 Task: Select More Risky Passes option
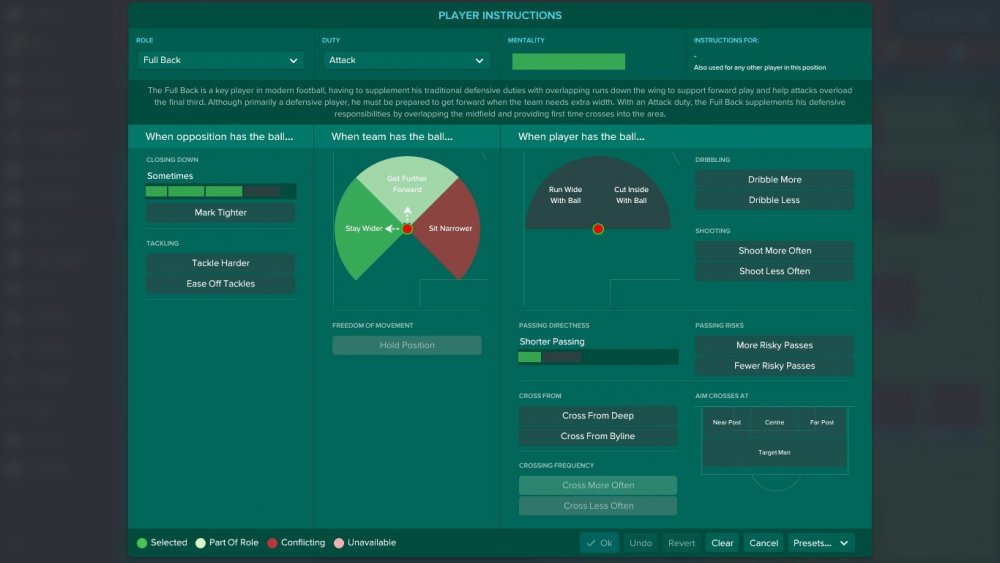tap(774, 345)
